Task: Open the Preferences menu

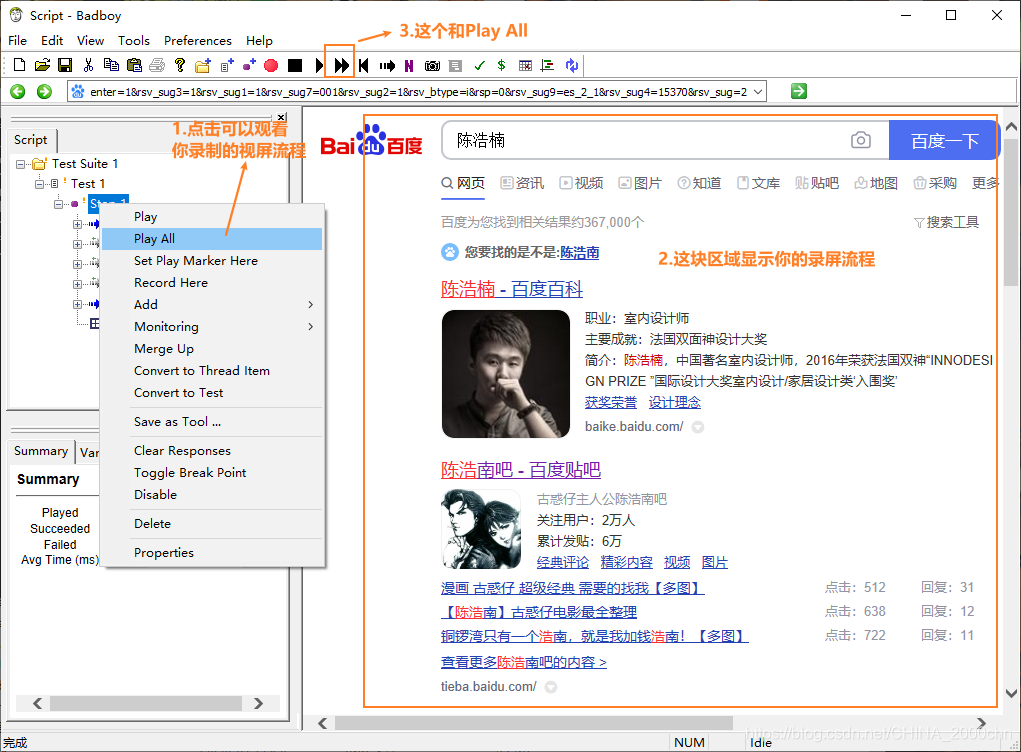Action: tap(197, 40)
